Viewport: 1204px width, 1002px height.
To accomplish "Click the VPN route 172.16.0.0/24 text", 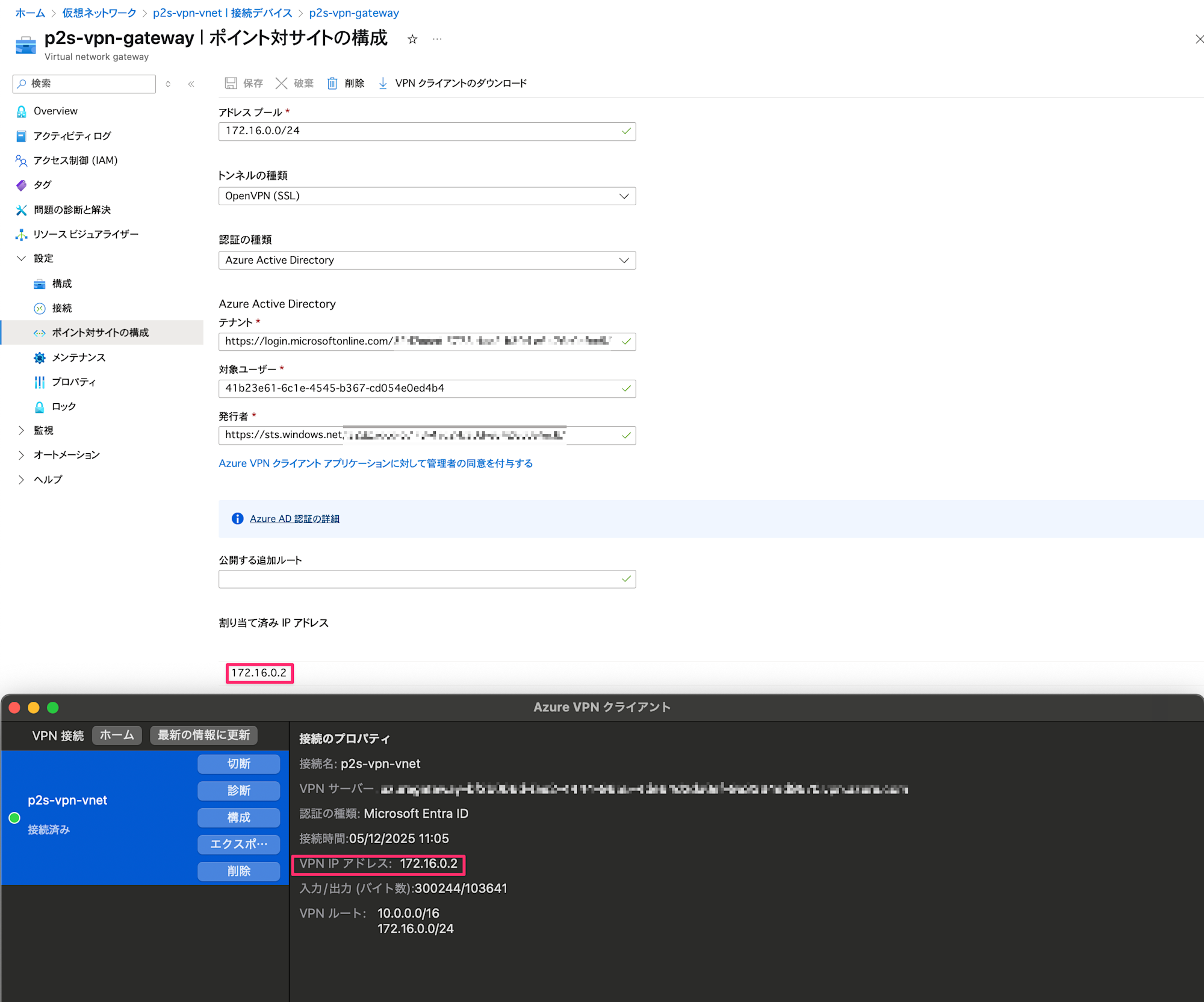I will 415,929.
